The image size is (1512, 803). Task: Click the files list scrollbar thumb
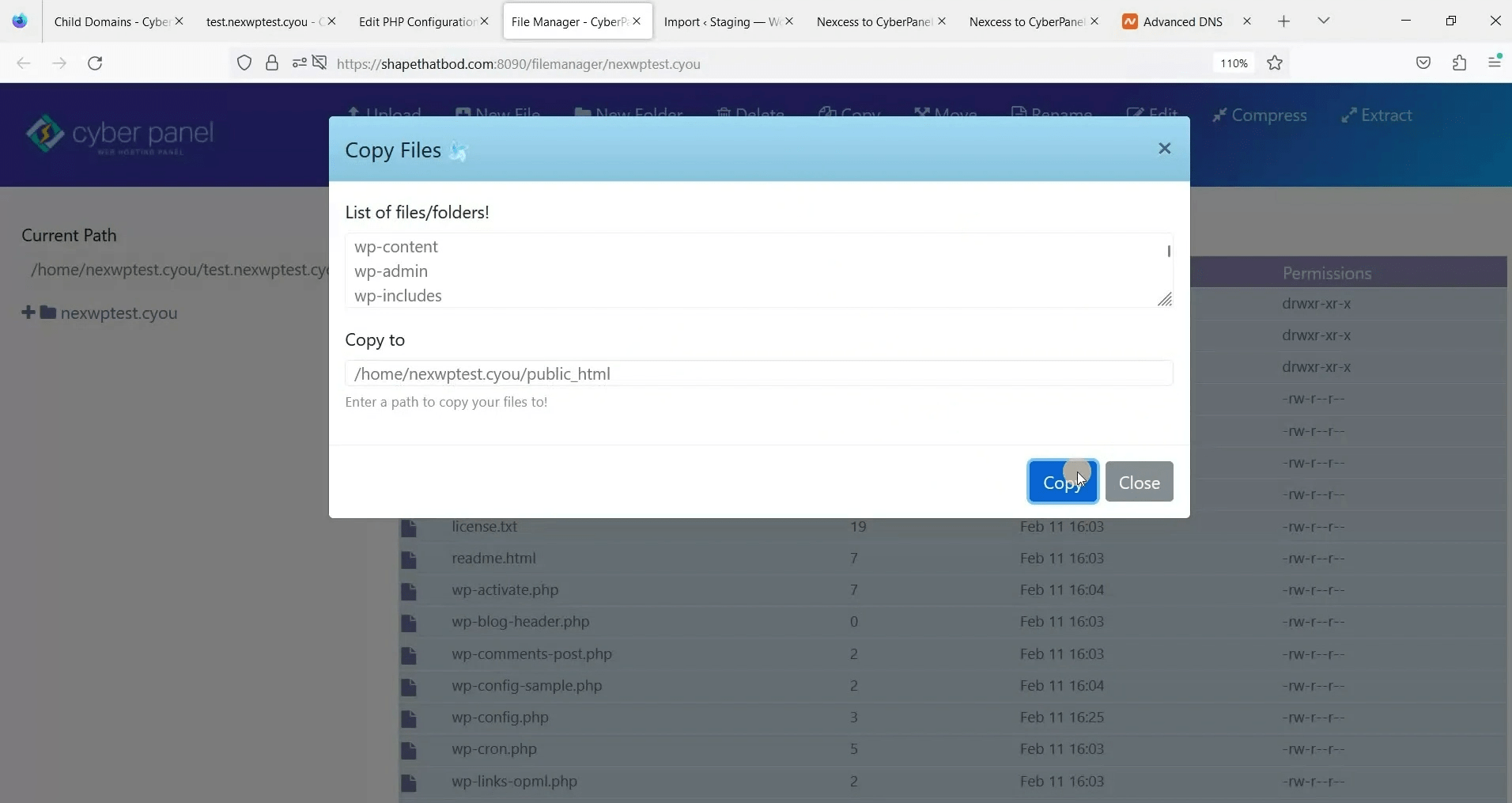pos(1169,251)
